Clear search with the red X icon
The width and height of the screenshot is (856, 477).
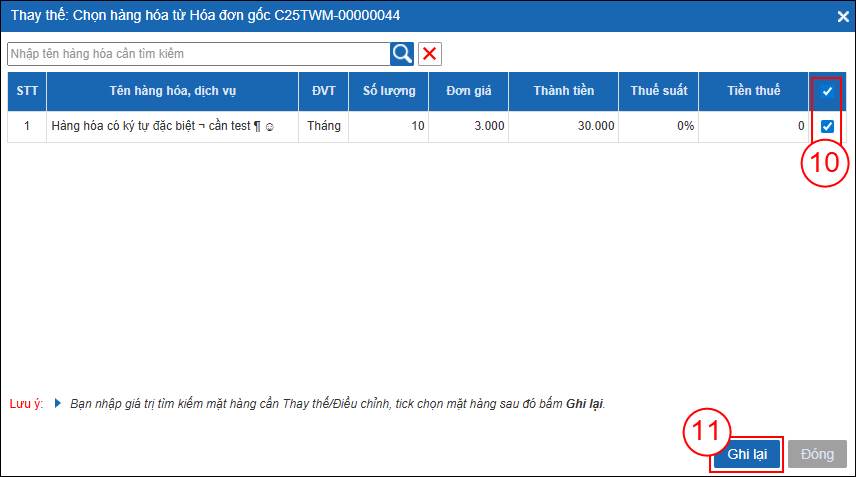tap(429, 54)
